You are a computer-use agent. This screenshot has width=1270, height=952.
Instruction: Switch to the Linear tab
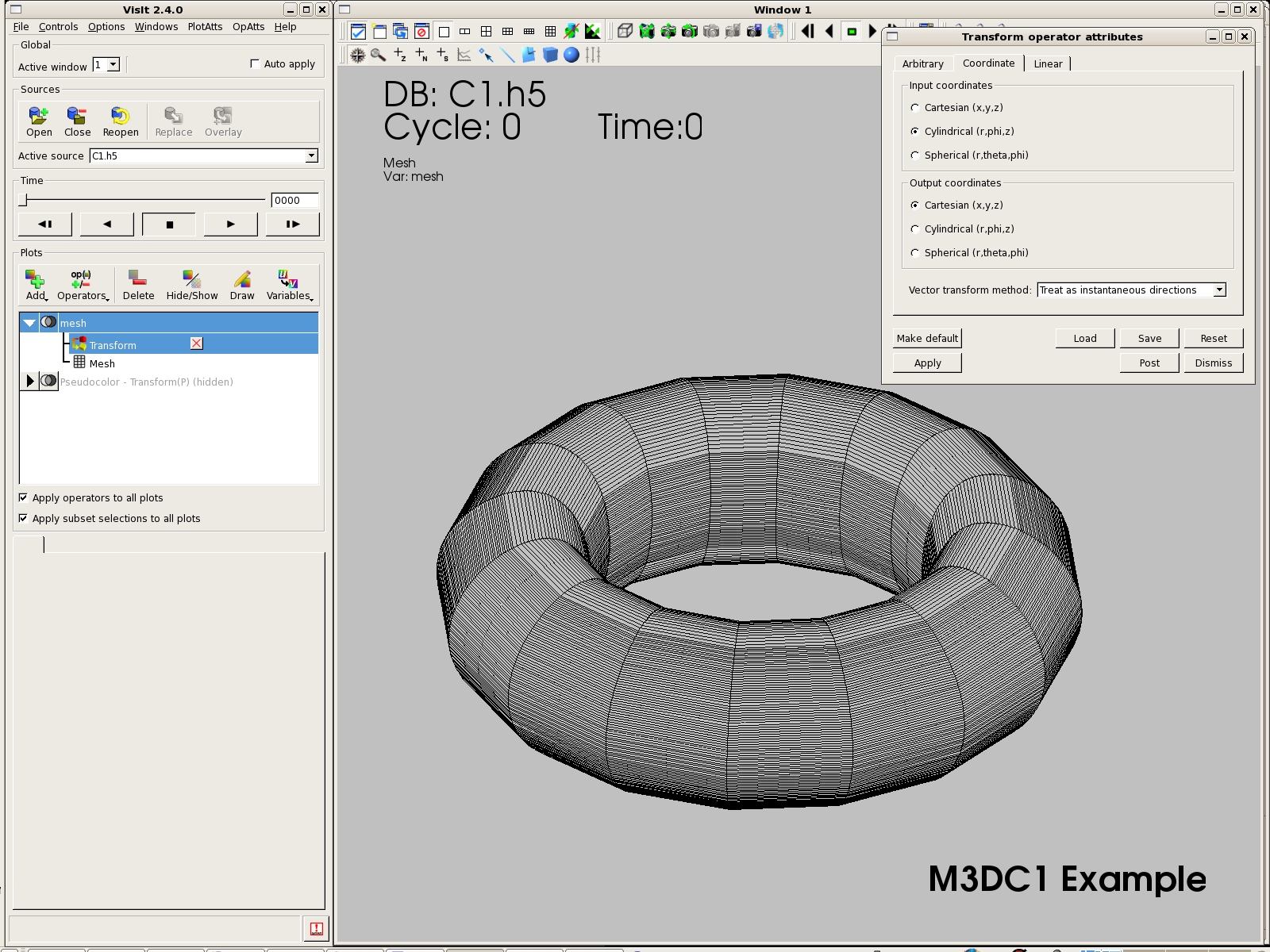click(1048, 63)
